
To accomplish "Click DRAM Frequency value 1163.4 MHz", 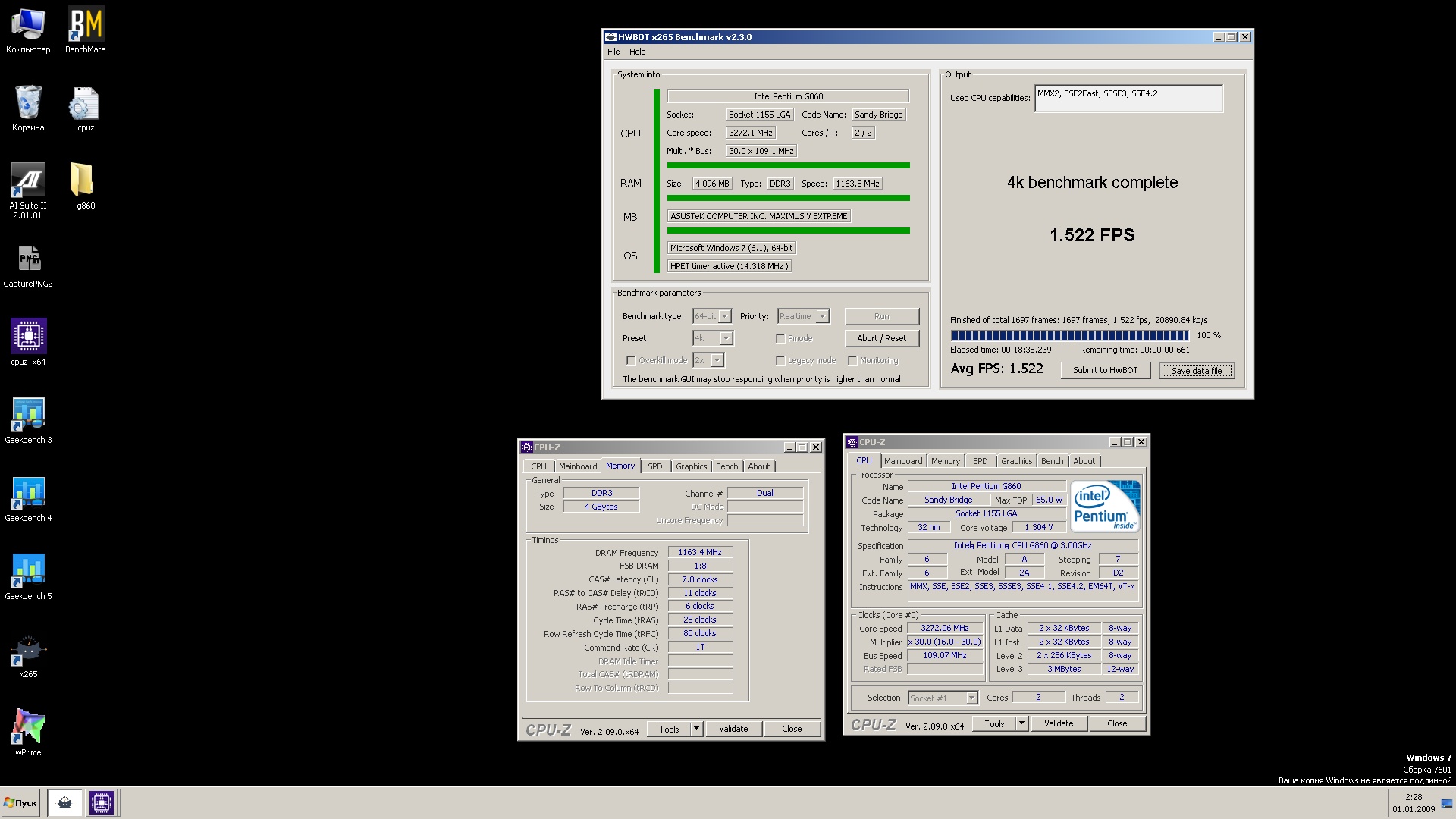I will click(700, 552).
